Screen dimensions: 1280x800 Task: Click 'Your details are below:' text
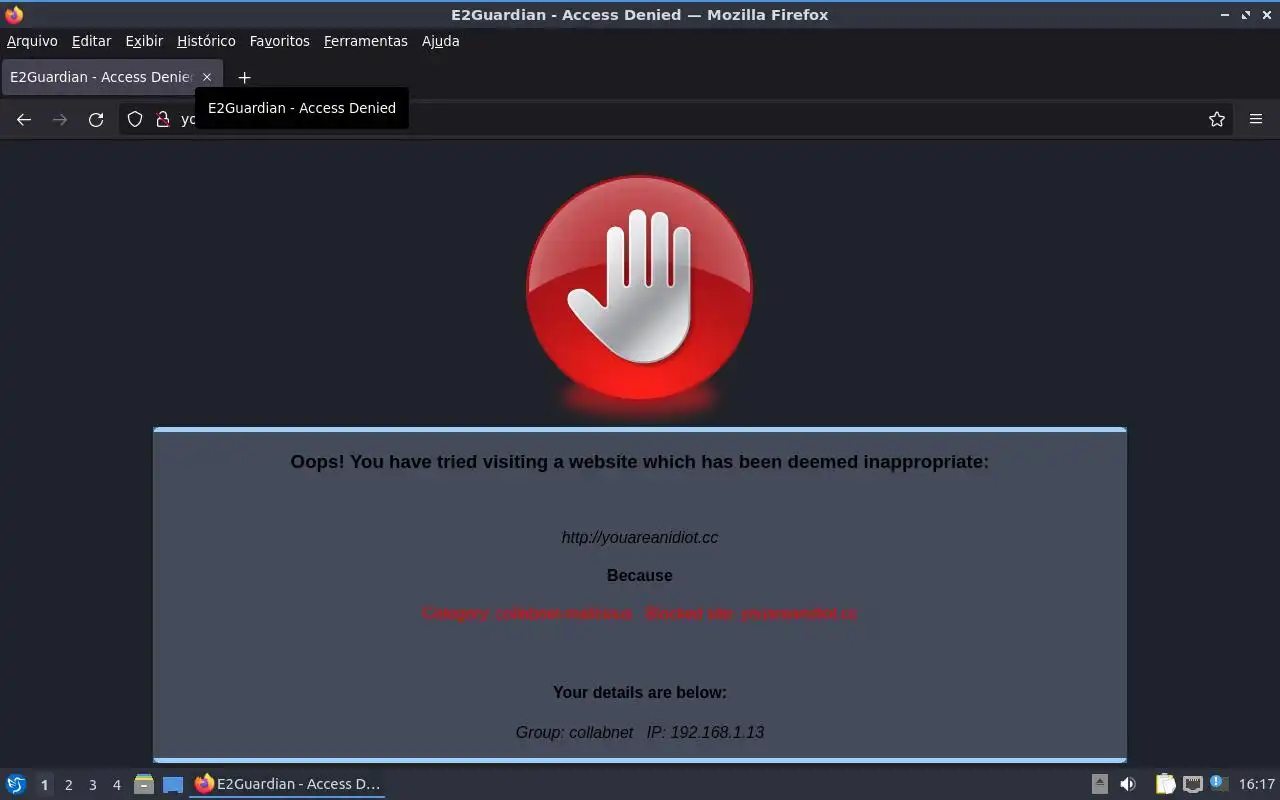point(640,692)
